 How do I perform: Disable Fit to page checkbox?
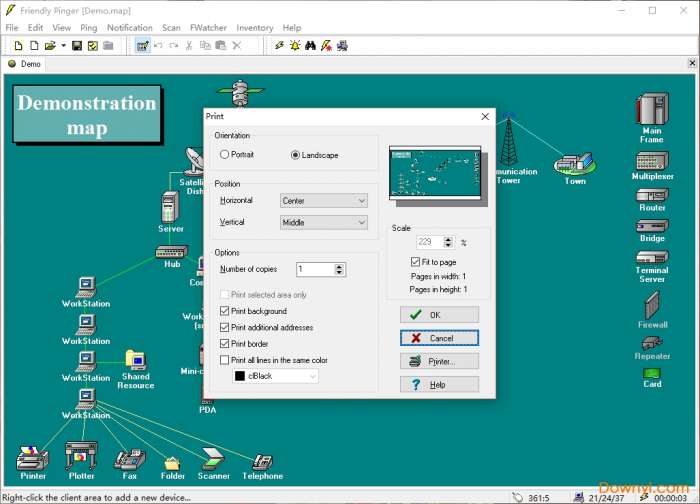pyautogui.click(x=416, y=262)
